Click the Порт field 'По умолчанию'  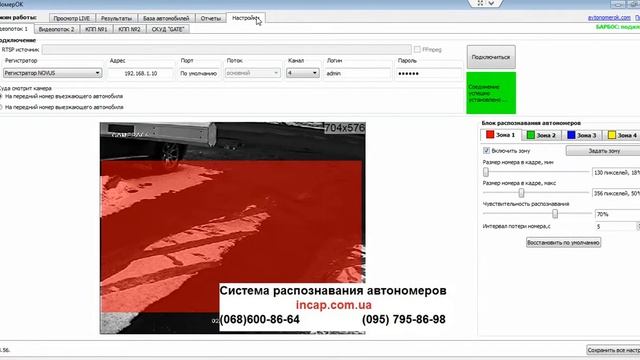click(x=199, y=73)
